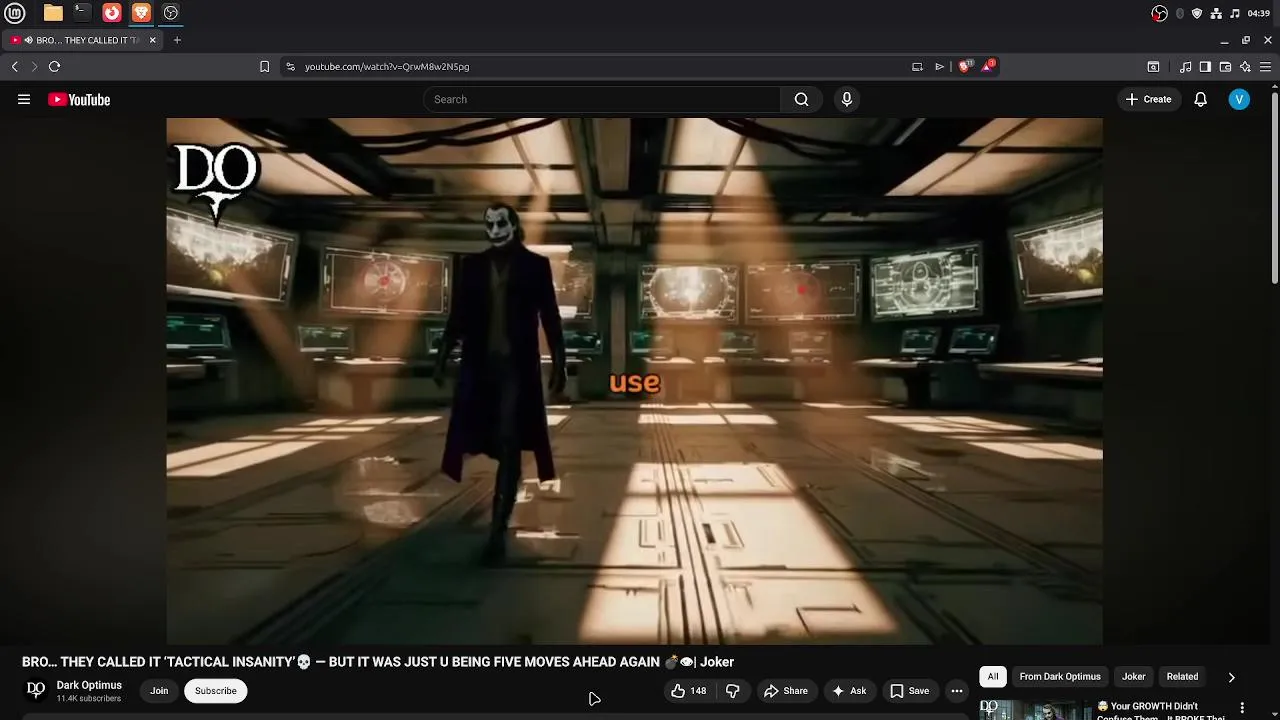Open the Brave hamburger main menu
This screenshot has width=1280, height=720.
(1266, 67)
